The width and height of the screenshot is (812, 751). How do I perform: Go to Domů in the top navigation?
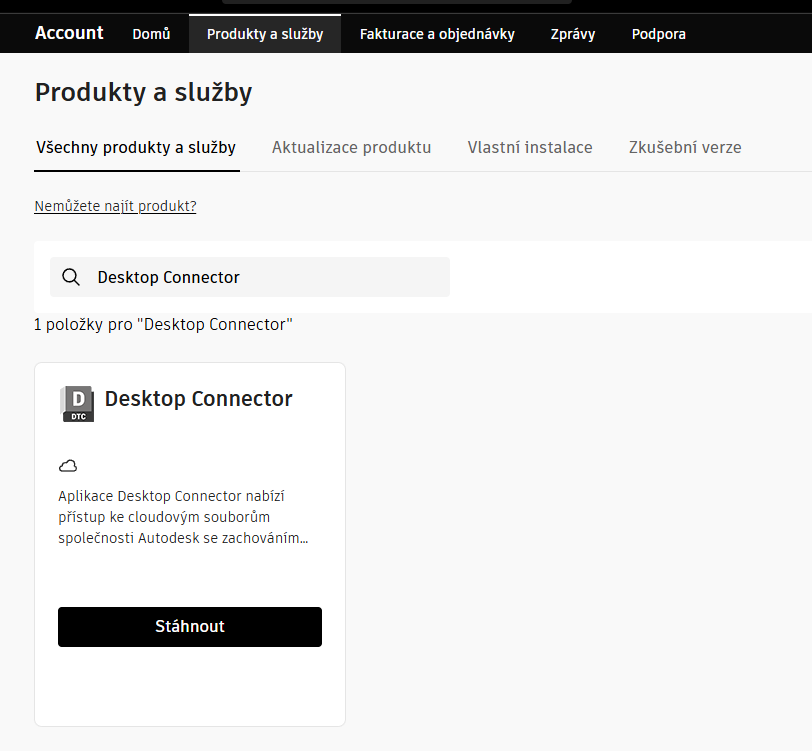[151, 34]
